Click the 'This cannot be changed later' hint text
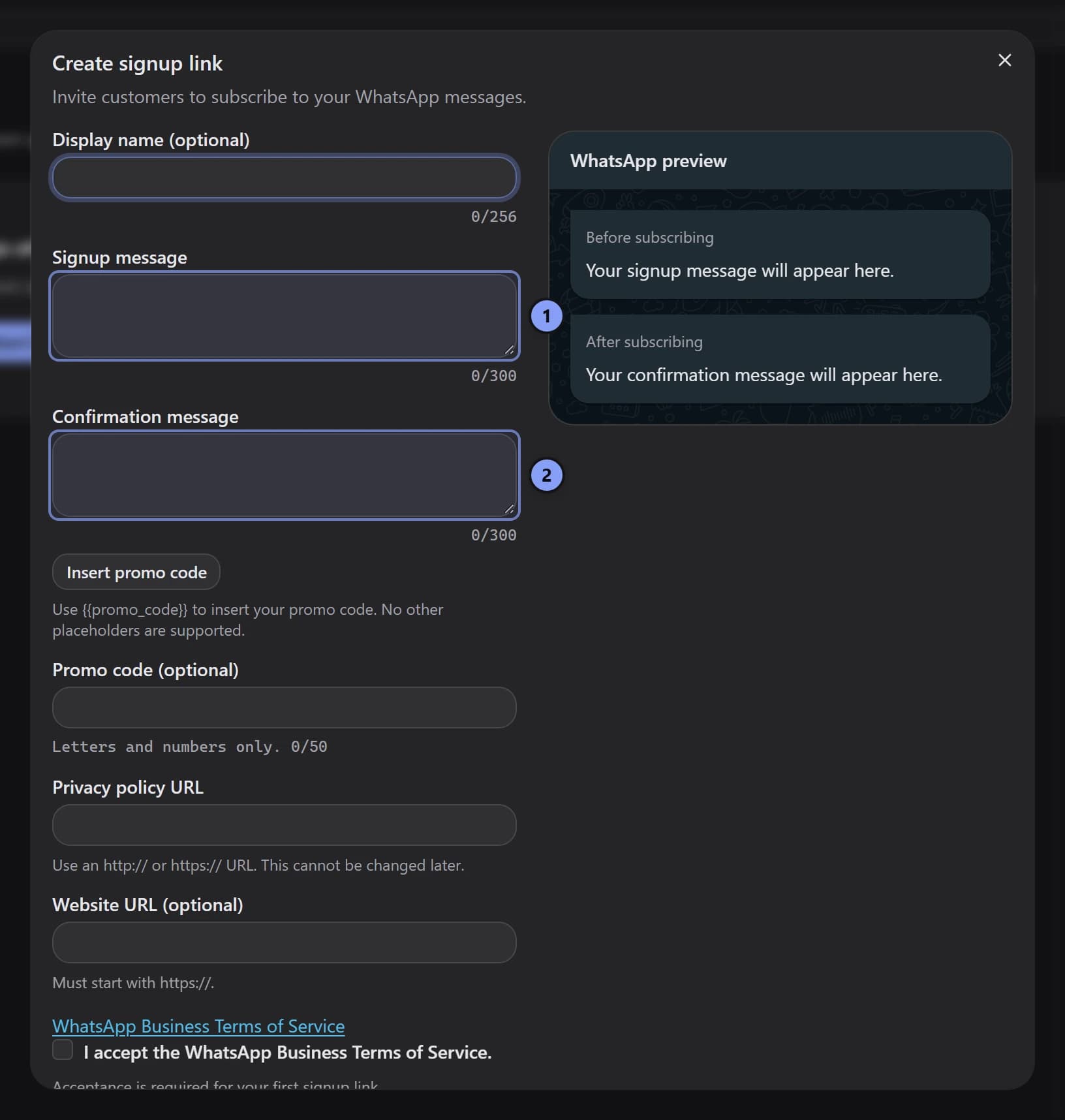The image size is (1065, 1120). (x=362, y=865)
